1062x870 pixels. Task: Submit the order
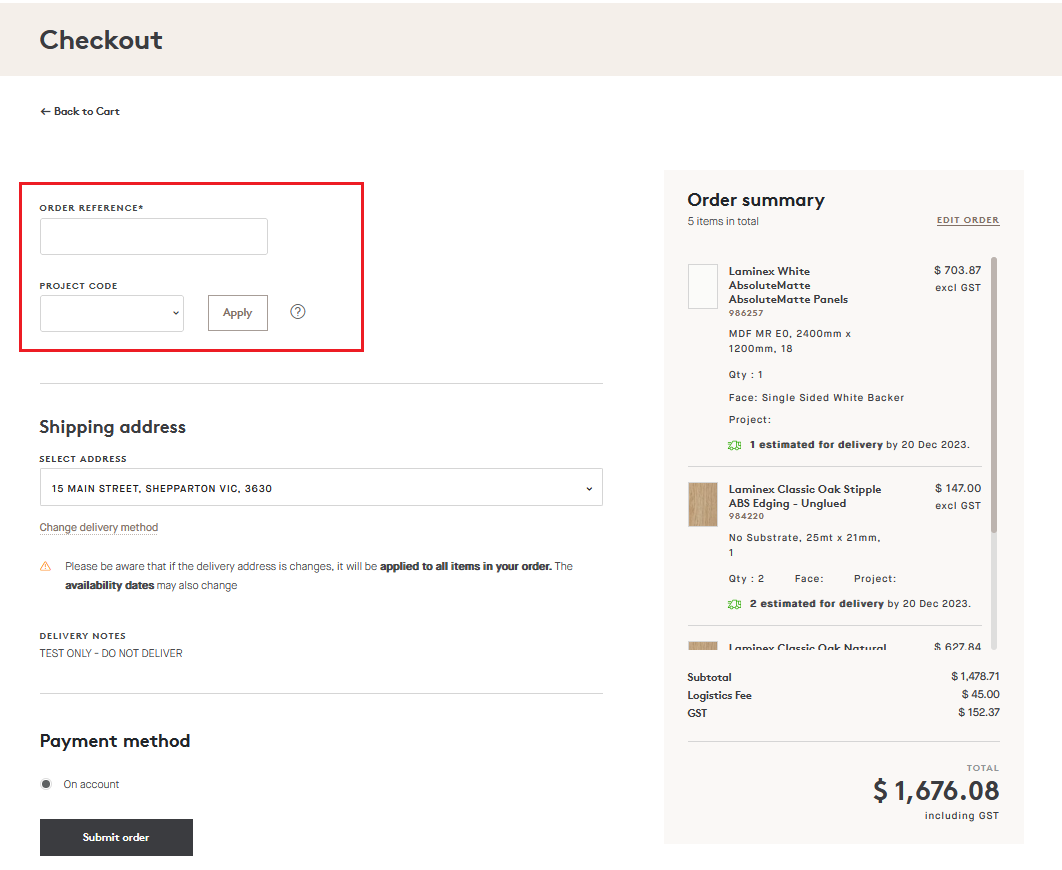coord(116,838)
